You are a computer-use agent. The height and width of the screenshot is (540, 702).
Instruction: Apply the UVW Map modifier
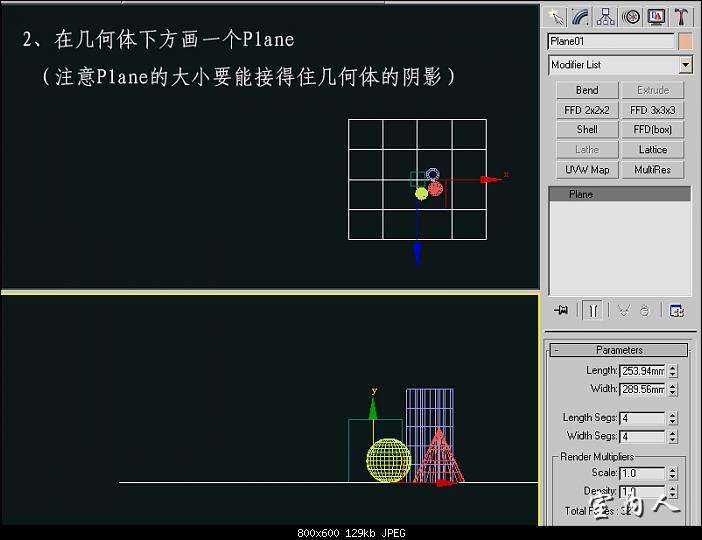click(x=587, y=170)
